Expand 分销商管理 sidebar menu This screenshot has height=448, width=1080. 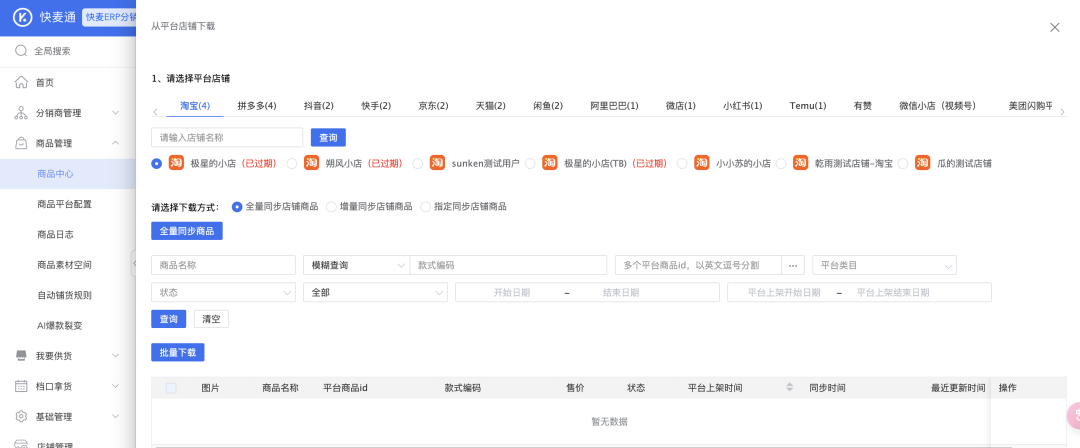(x=116, y=113)
